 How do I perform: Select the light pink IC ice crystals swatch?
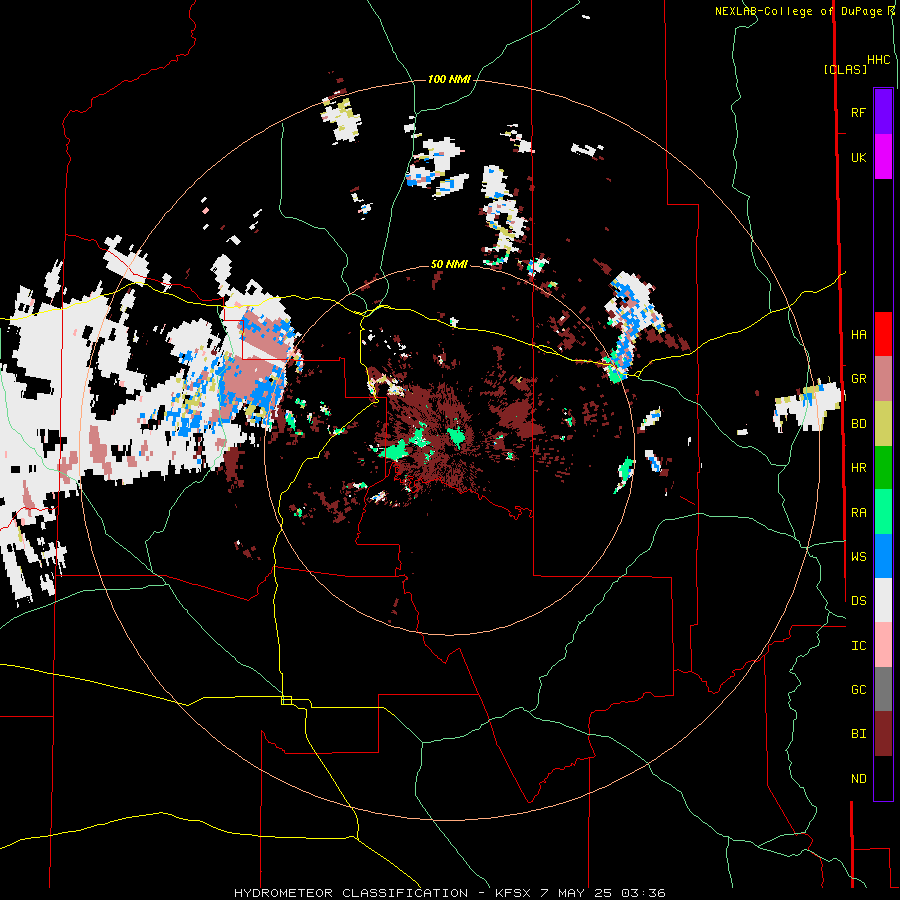tap(883, 645)
